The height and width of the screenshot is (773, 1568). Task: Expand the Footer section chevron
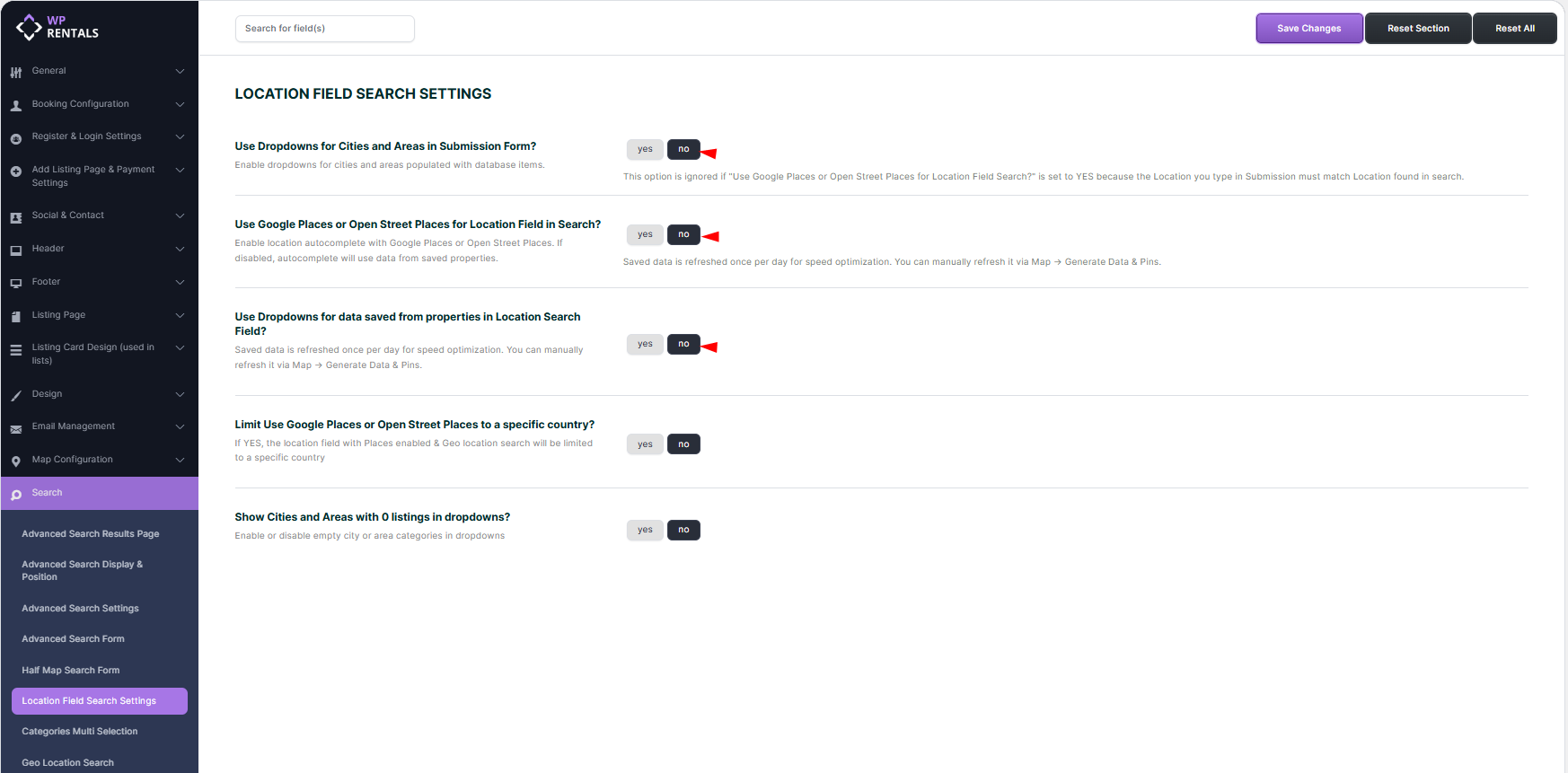(180, 282)
